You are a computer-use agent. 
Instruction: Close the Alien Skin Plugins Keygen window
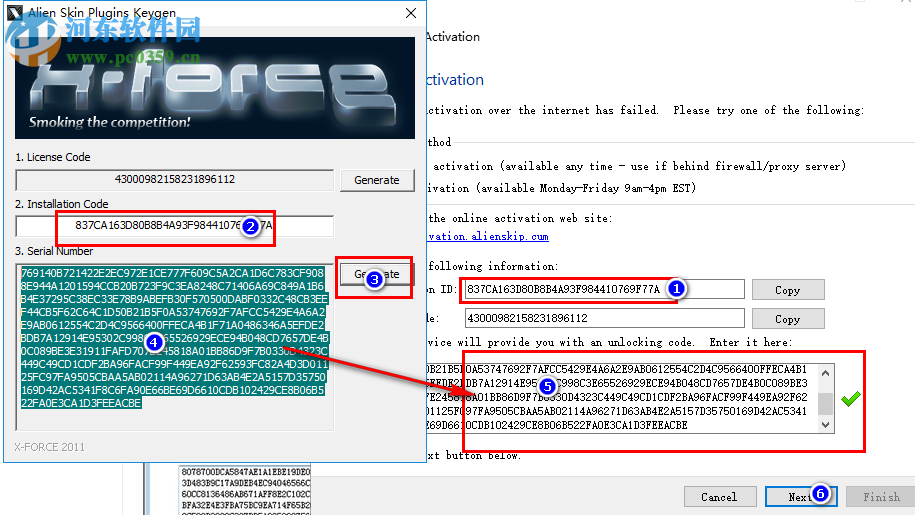point(411,13)
